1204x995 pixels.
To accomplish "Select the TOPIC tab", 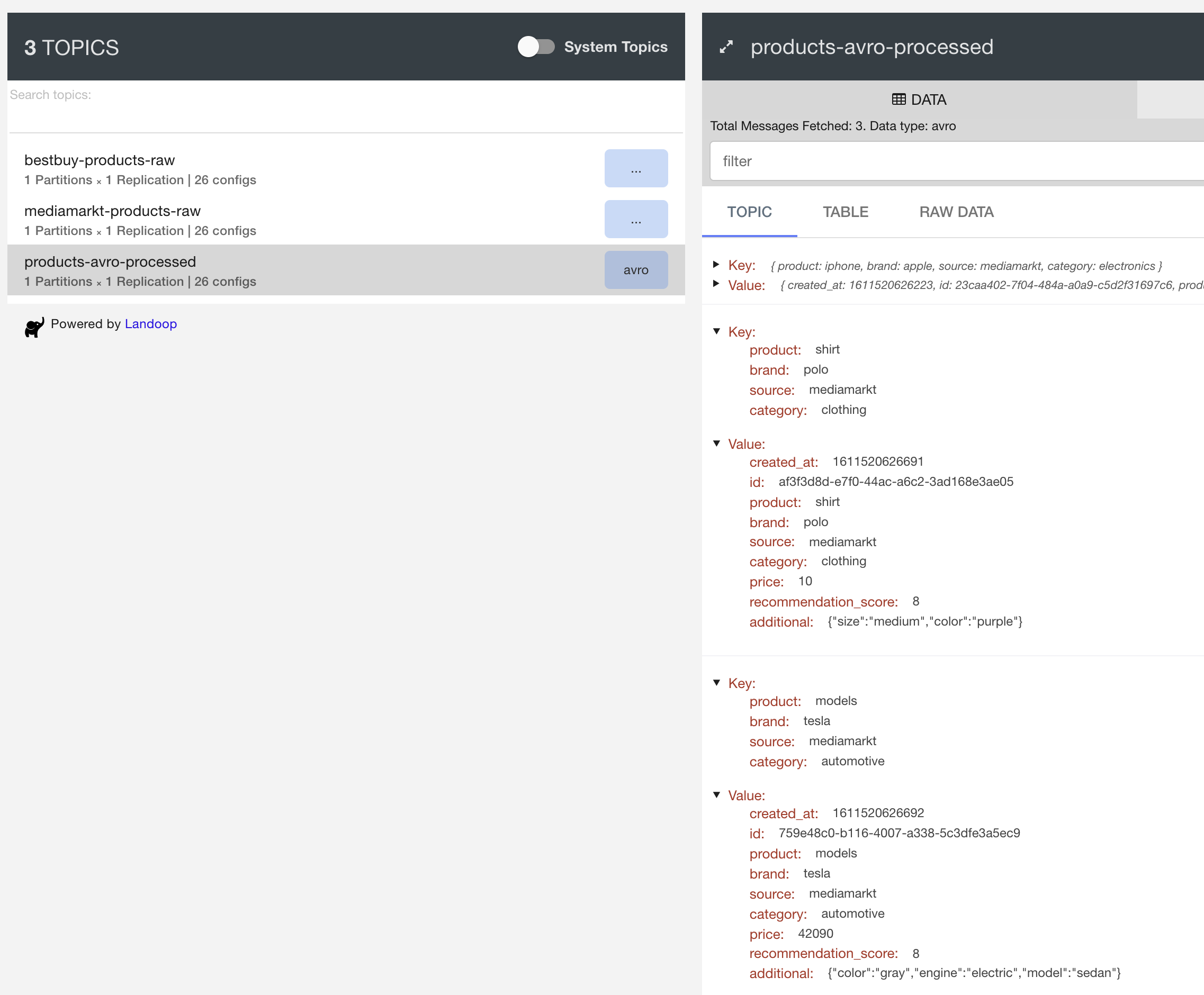I will tap(749, 212).
